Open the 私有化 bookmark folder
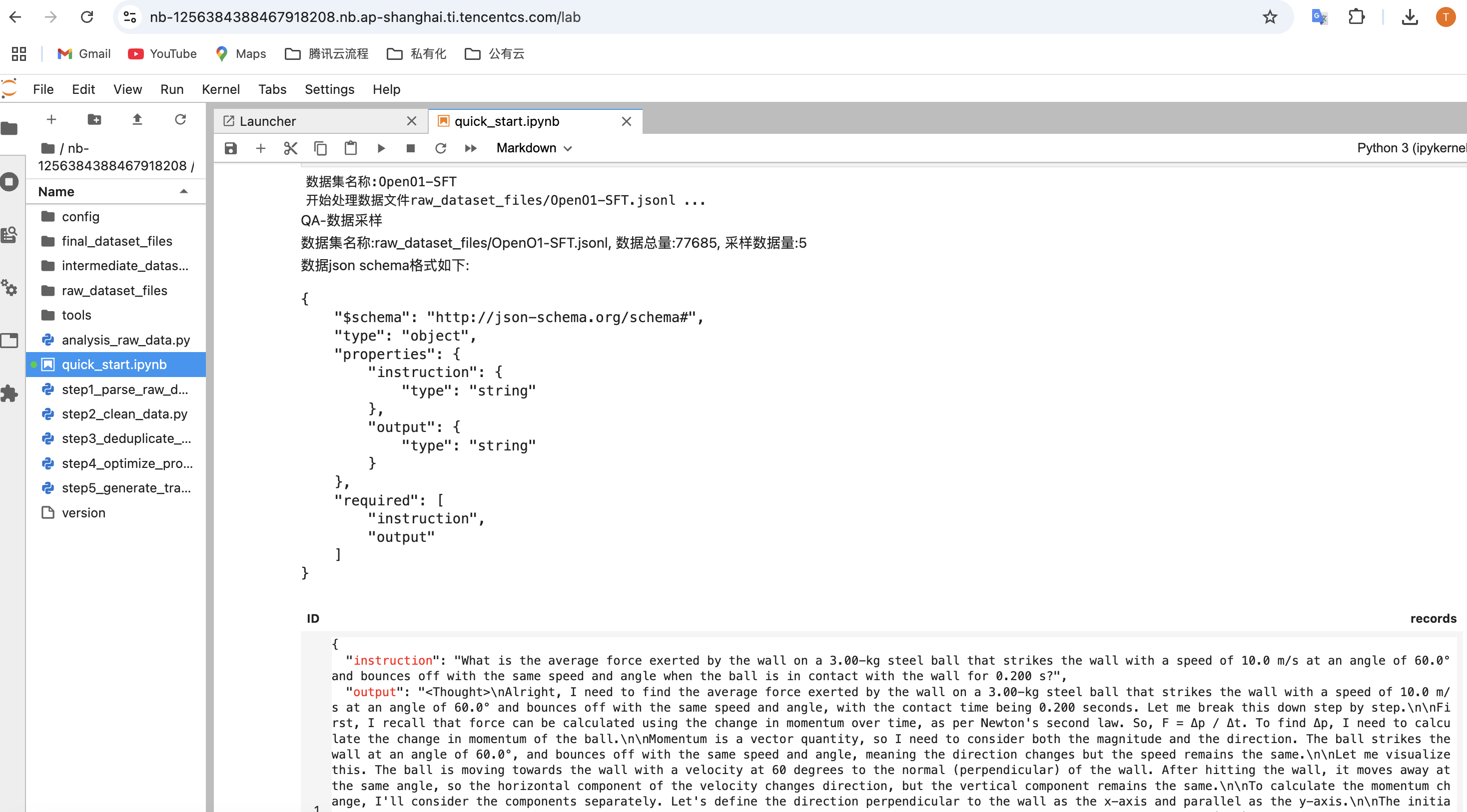1467x812 pixels. tap(416, 53)
